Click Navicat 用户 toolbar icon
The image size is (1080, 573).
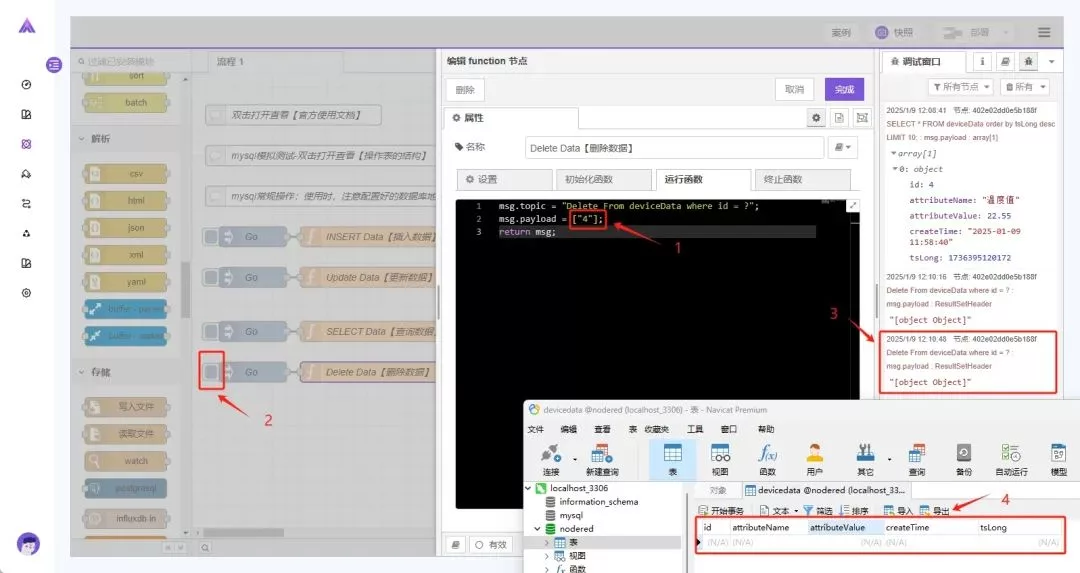pos(814,456)
